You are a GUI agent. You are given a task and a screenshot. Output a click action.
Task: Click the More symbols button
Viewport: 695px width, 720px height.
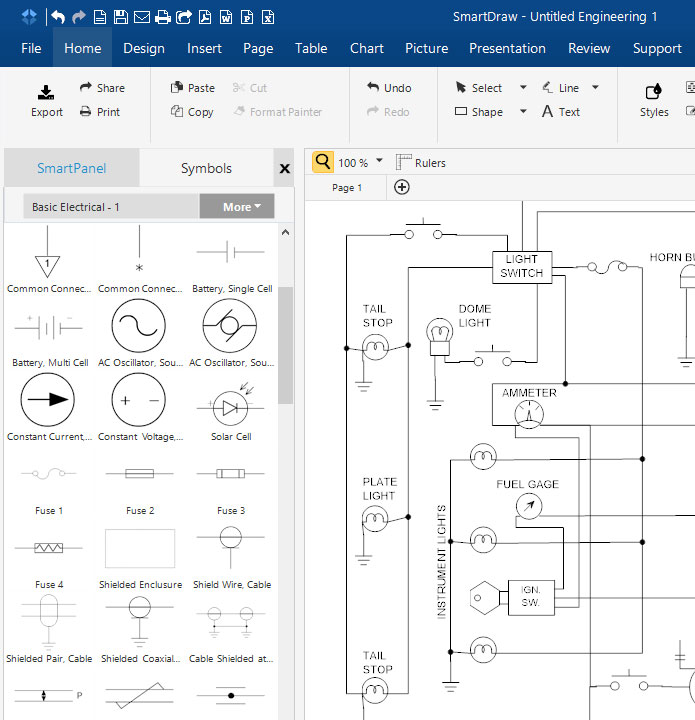coord(237,207)
